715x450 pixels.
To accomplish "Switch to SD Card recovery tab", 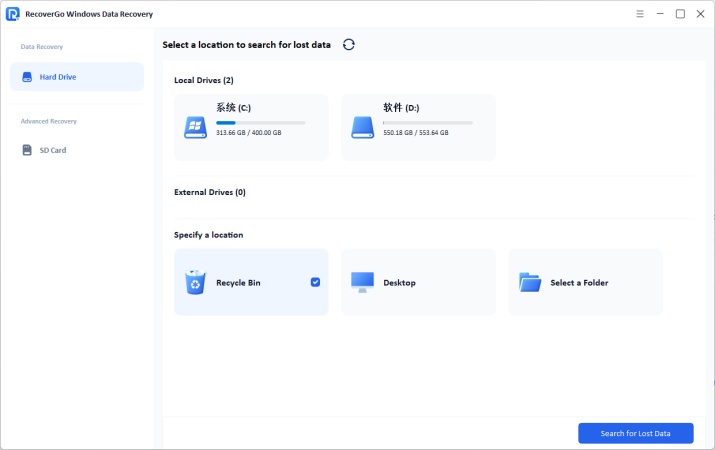I will click(x=77, y=150).
